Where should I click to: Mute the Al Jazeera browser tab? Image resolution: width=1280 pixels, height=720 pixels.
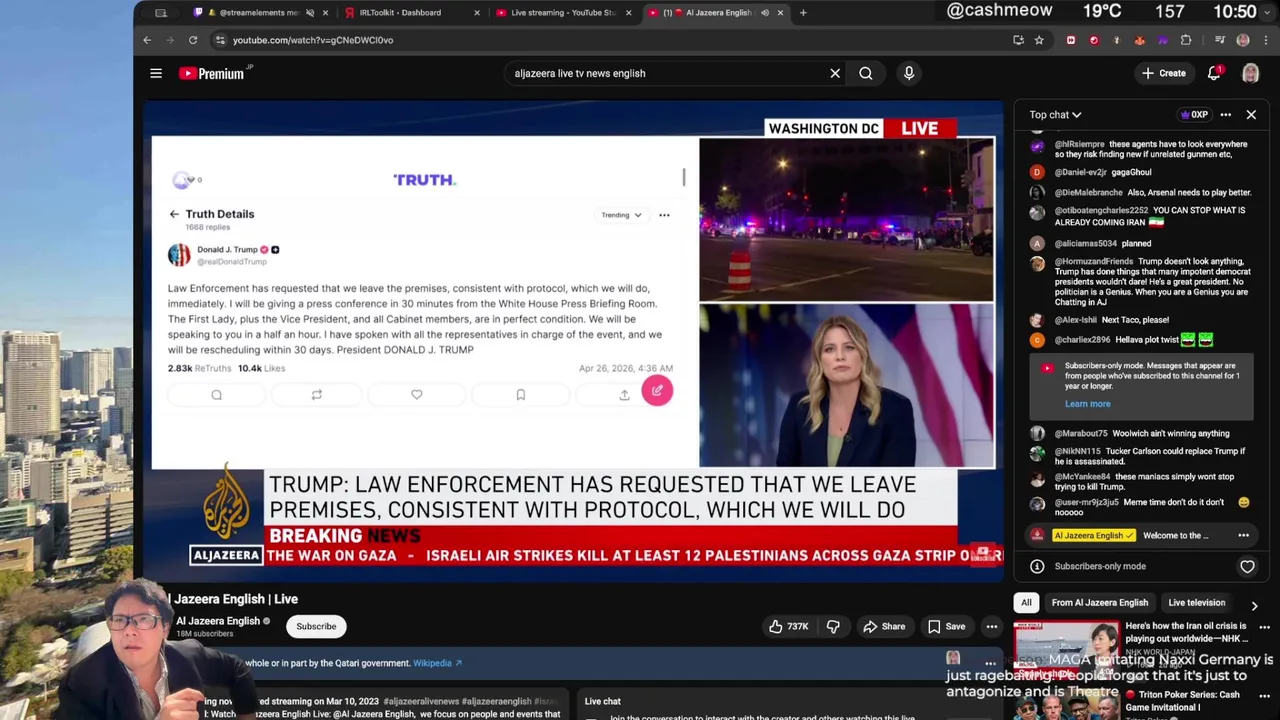pyautogui.click(x=764, y=13)
